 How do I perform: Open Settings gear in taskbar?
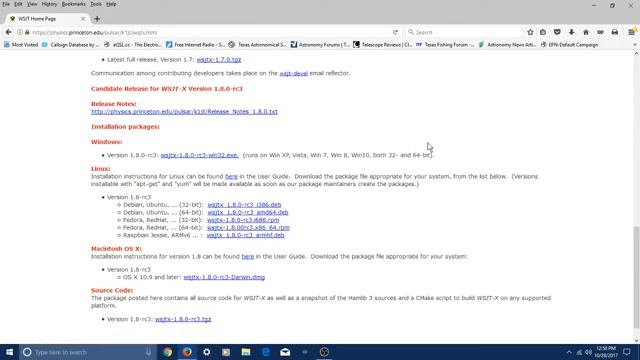tap(207, 352)
